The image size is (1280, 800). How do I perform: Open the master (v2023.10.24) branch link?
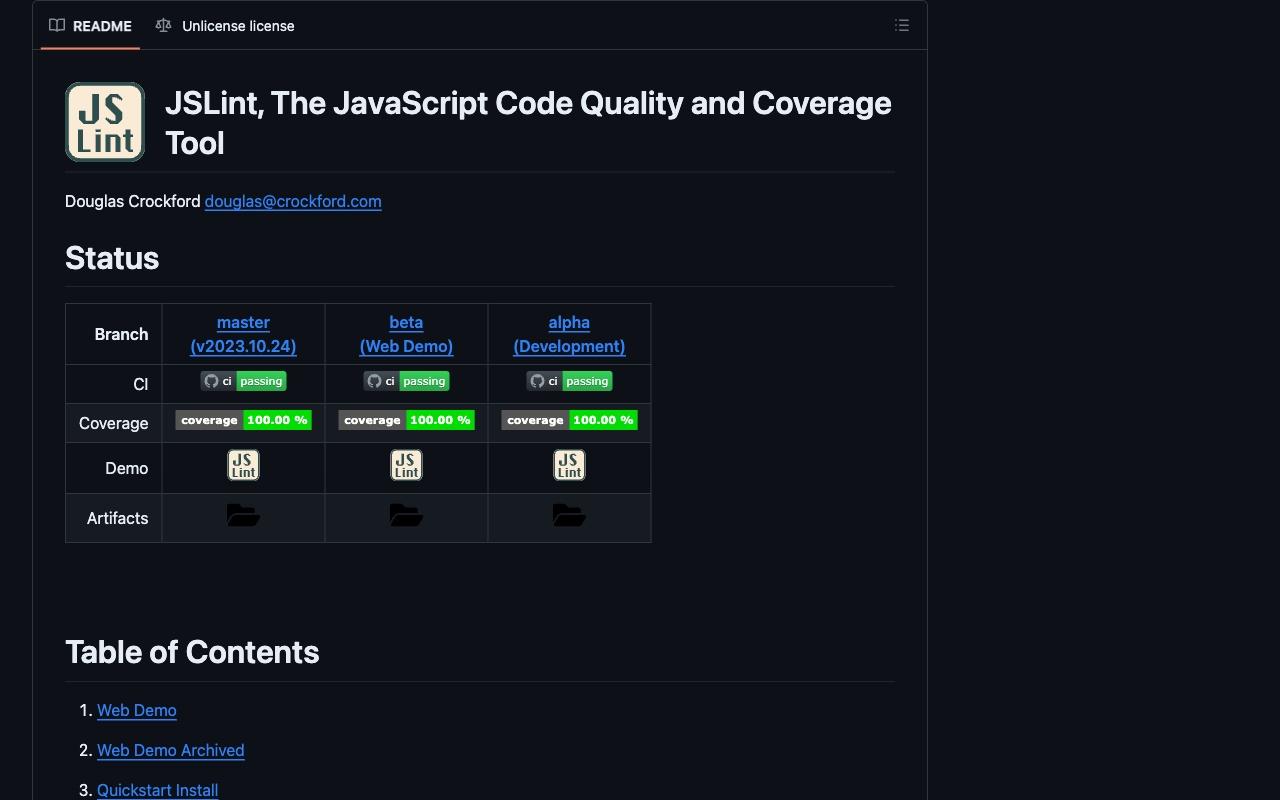pyautogui.click(x=243, y=334)
